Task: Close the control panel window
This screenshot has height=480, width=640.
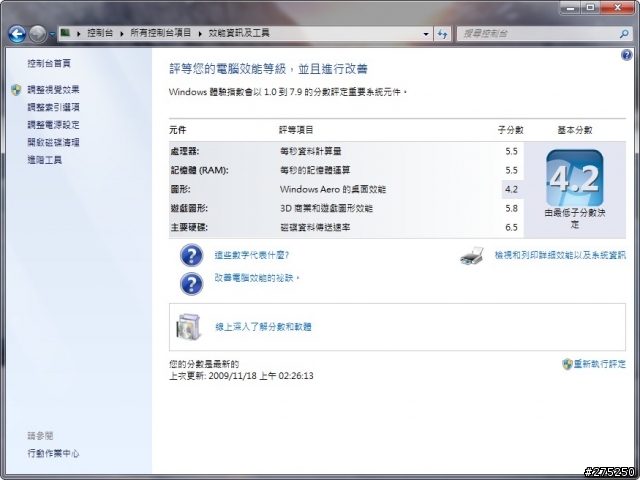Action: 618,7
